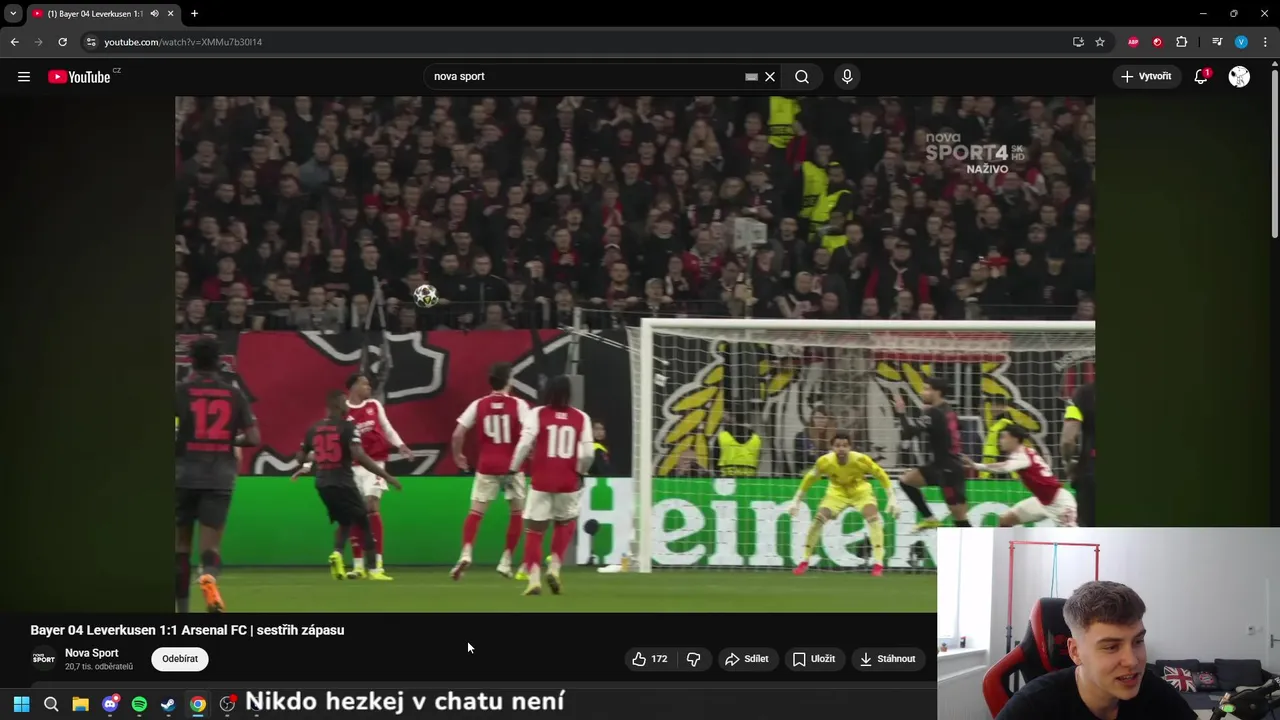
Task: Subscribe using the Odebírat button
Action: [180, 659]
